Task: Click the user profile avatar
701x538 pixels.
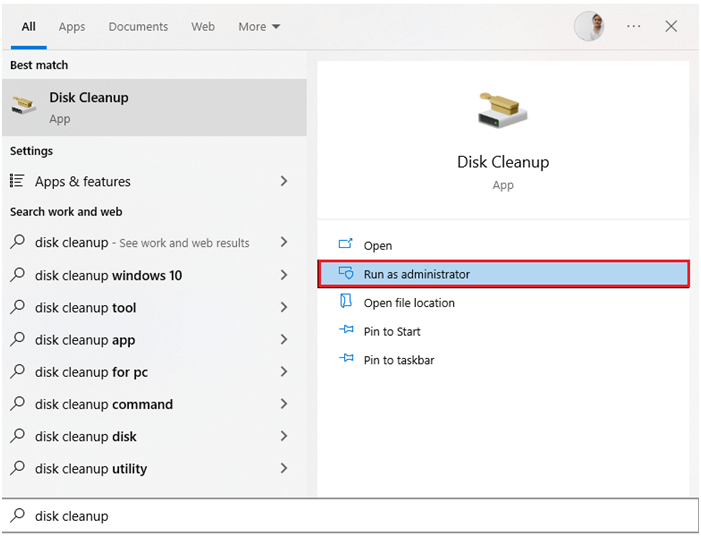Action: [589, 26]
